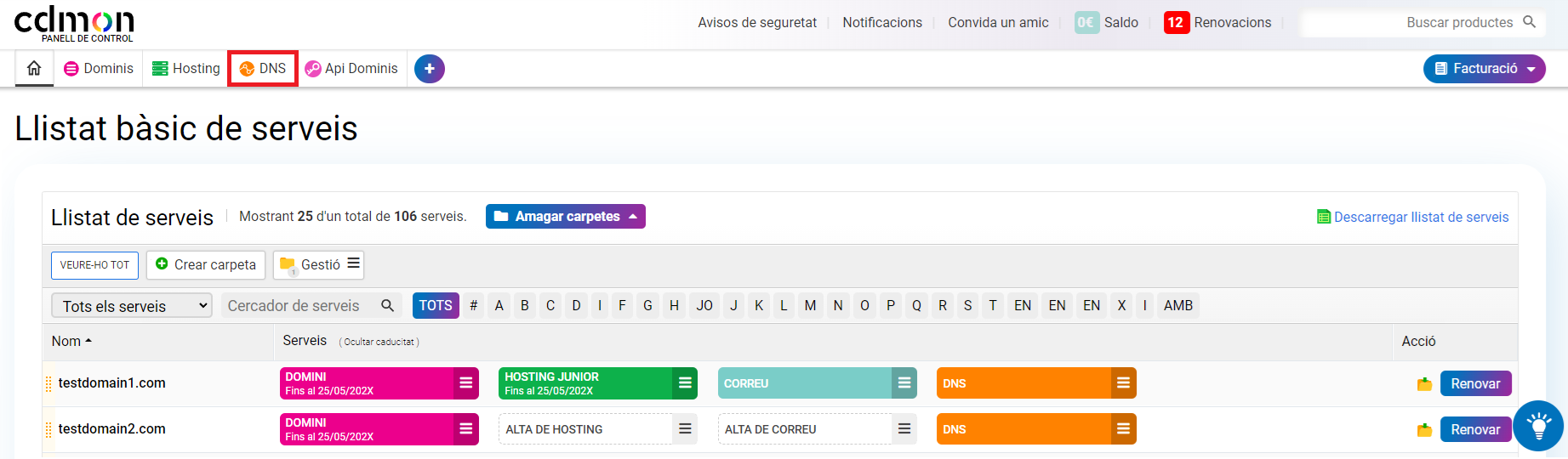Click ALTA DE HOSTING for testdomain2.com
Image resolution: width=1568 pixels, height=459 pixels.
[585, 429]
